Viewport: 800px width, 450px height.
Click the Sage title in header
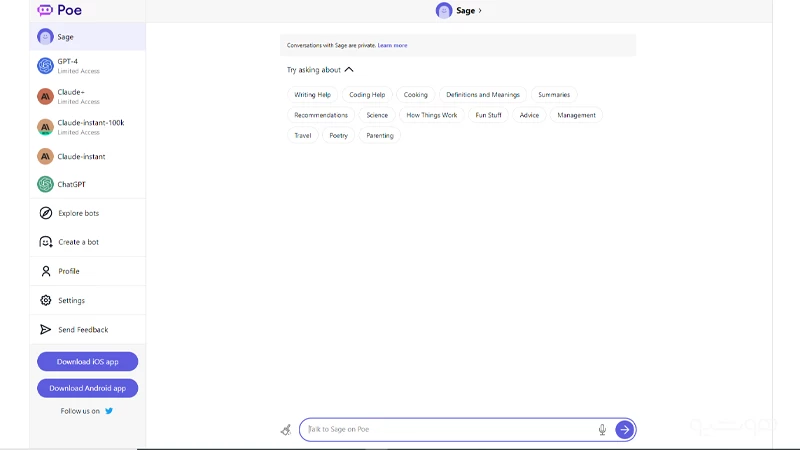click(x=465, y=11)
